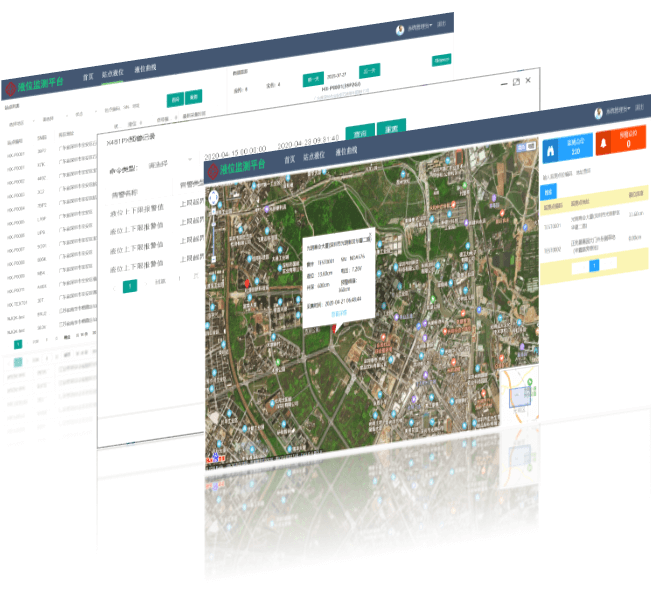Image resolution: width=651 pixels, height=608 pixels.
Task: Click the user avatar in back window header
Action: (400, 30)
